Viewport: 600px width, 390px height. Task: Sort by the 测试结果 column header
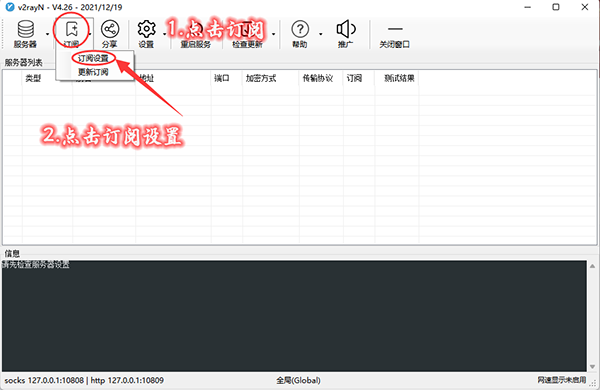[x=399, y=78]
